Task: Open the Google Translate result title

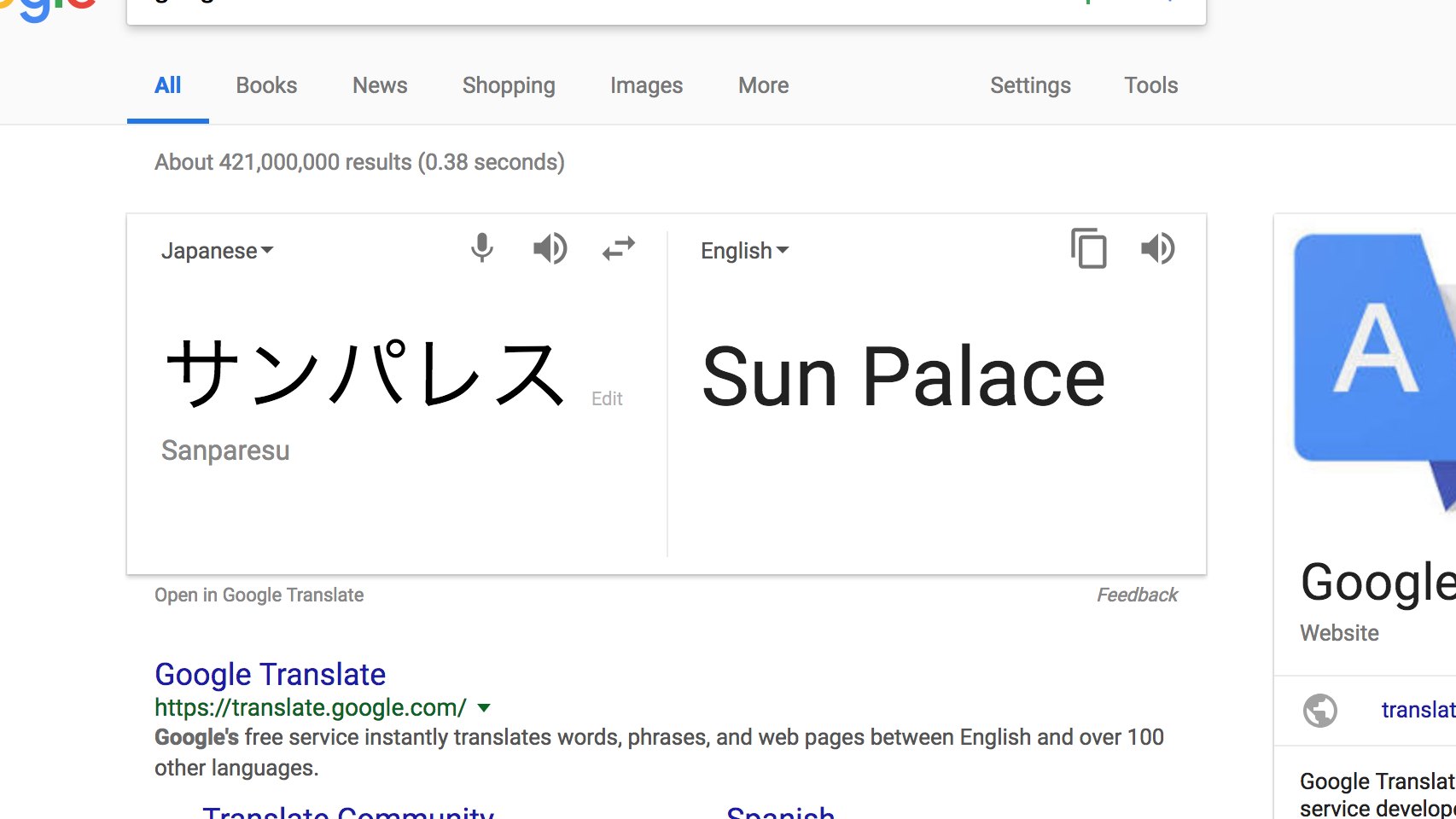Action: point(270,674)
